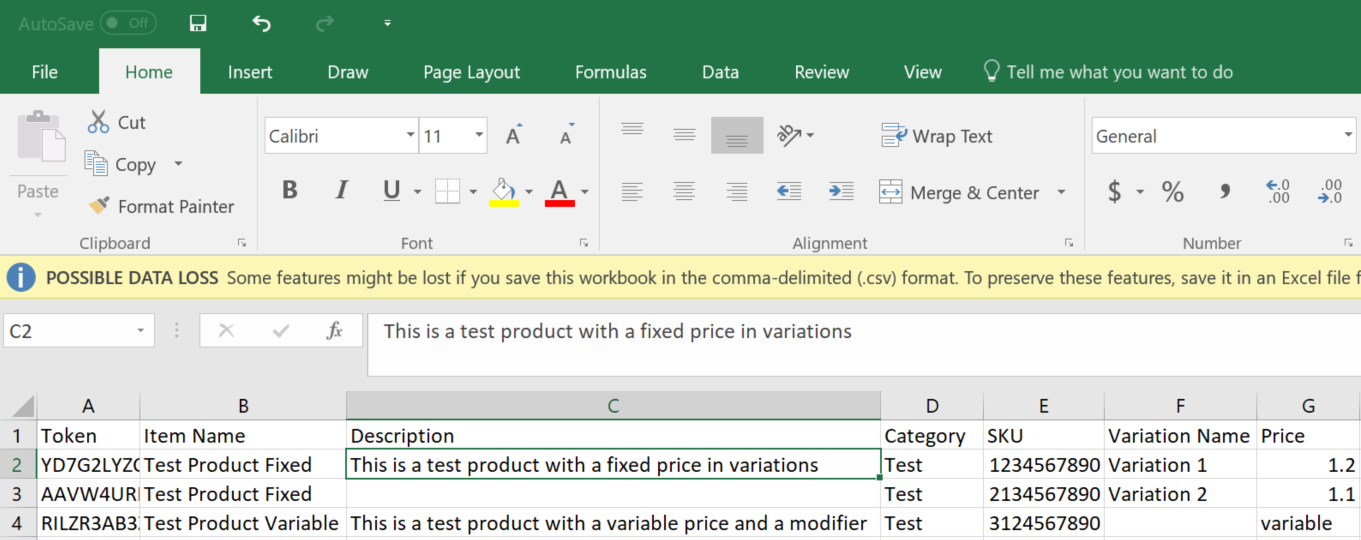Click the Save icon in title bar
The width and height of the screenshot is (1361, 540).
(198, 23)
